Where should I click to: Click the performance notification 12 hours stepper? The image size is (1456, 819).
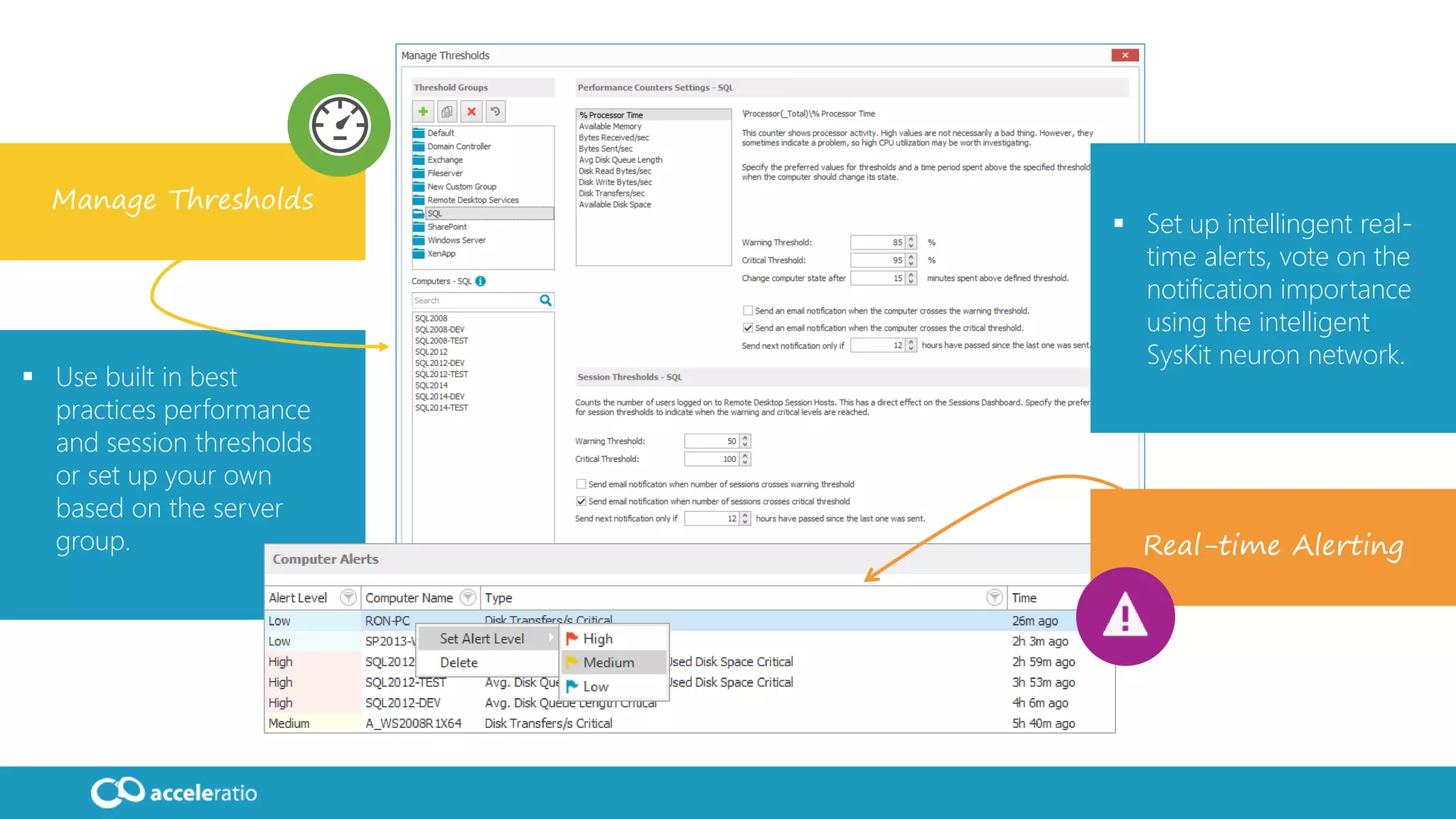pos(911,346)
